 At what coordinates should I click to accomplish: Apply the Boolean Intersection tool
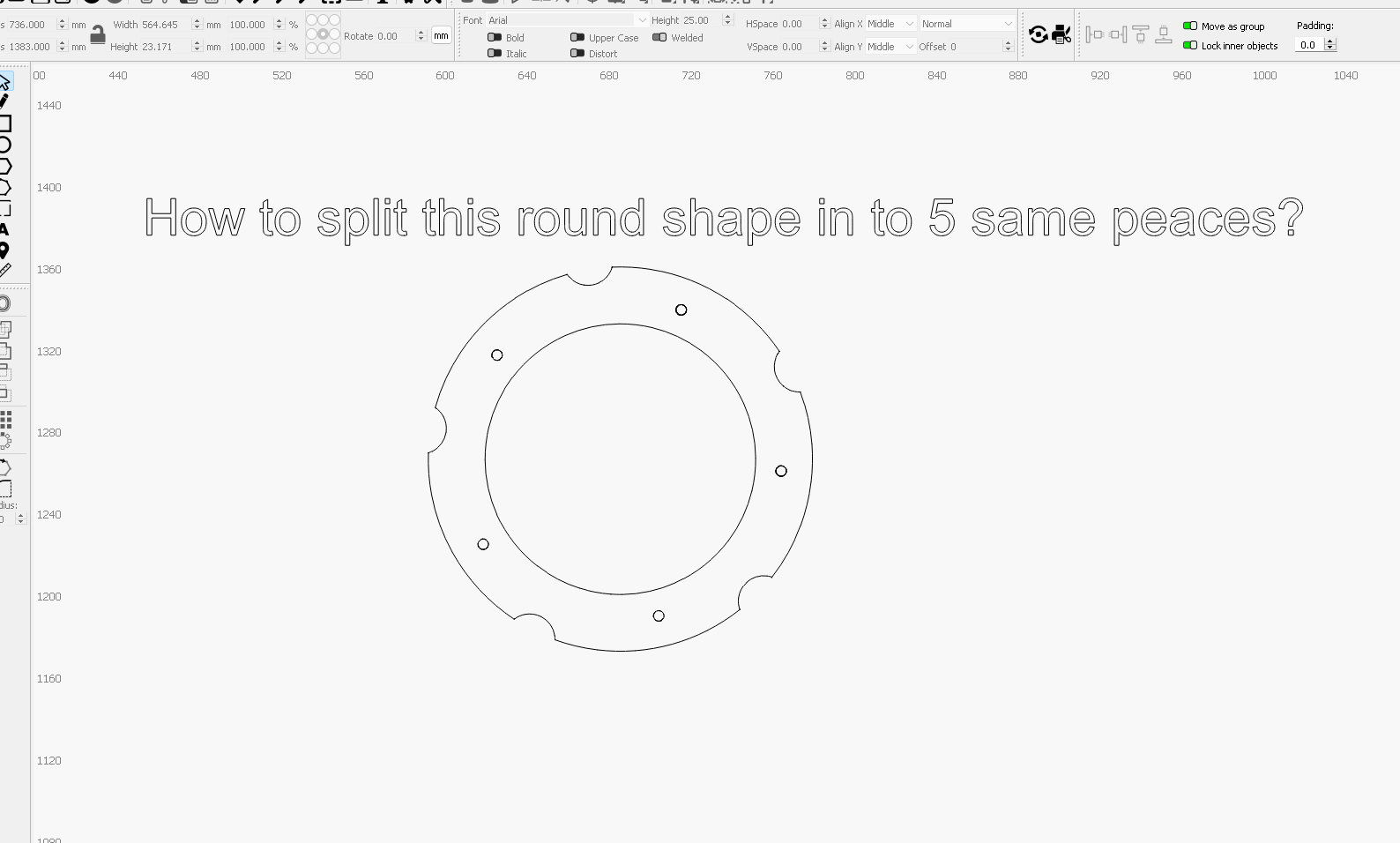[x=4, y=393]
